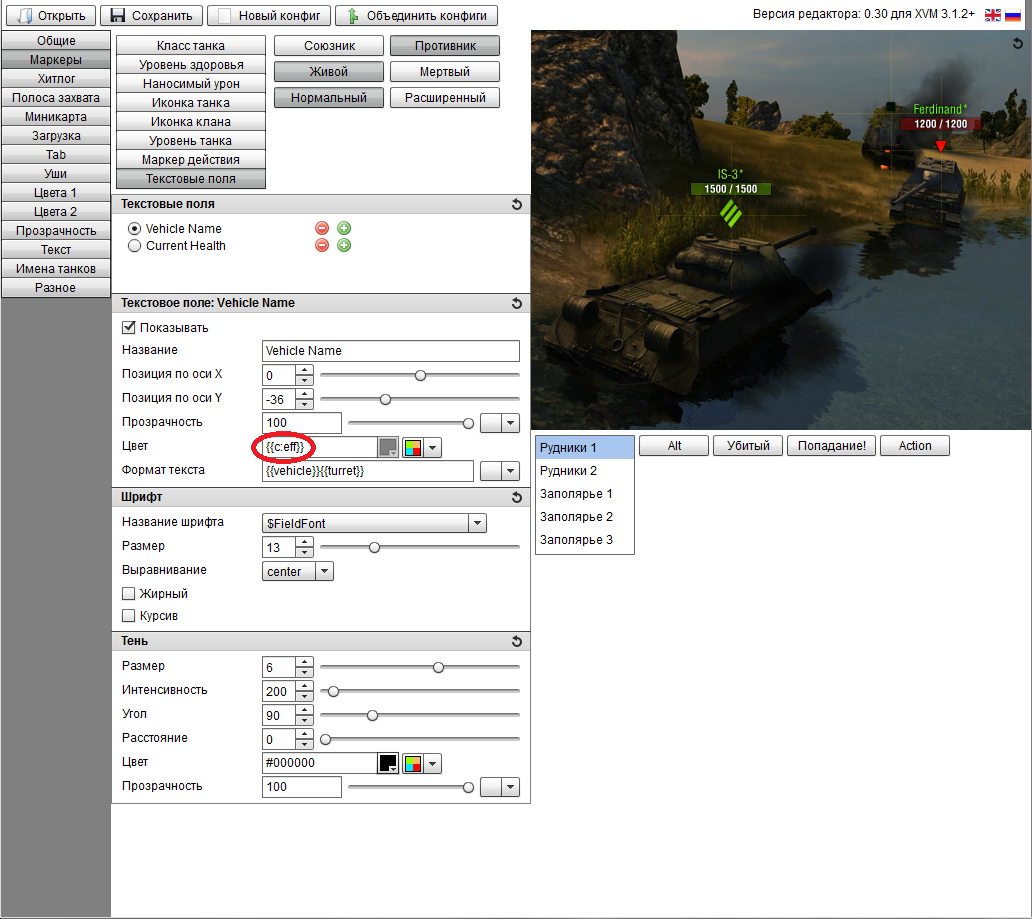Open the Цвета 1 sidebar tab
Viewport: 1032px width, 919px height.
click(x=56, y=193)
